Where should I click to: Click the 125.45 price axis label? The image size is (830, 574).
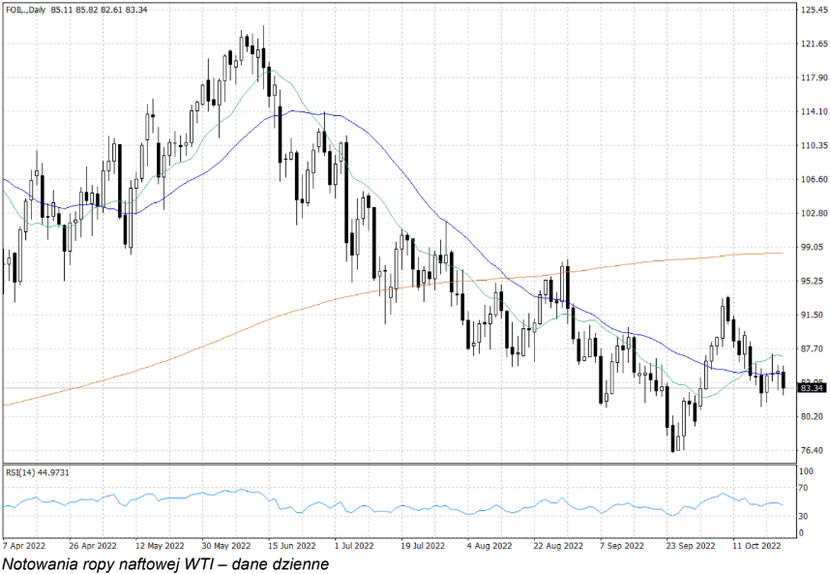tap(813, 10)
